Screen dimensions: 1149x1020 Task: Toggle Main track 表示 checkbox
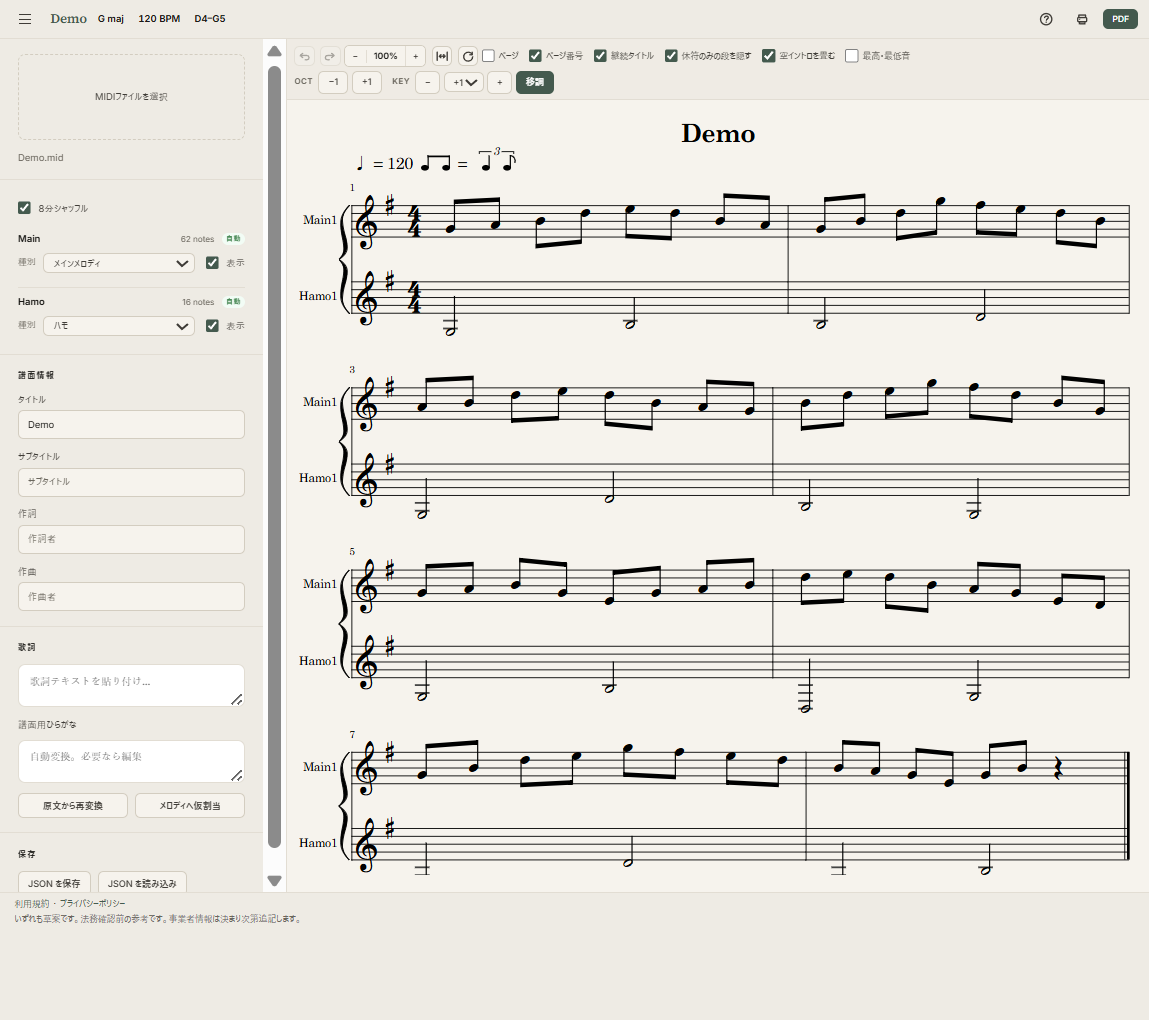[213, 263]
